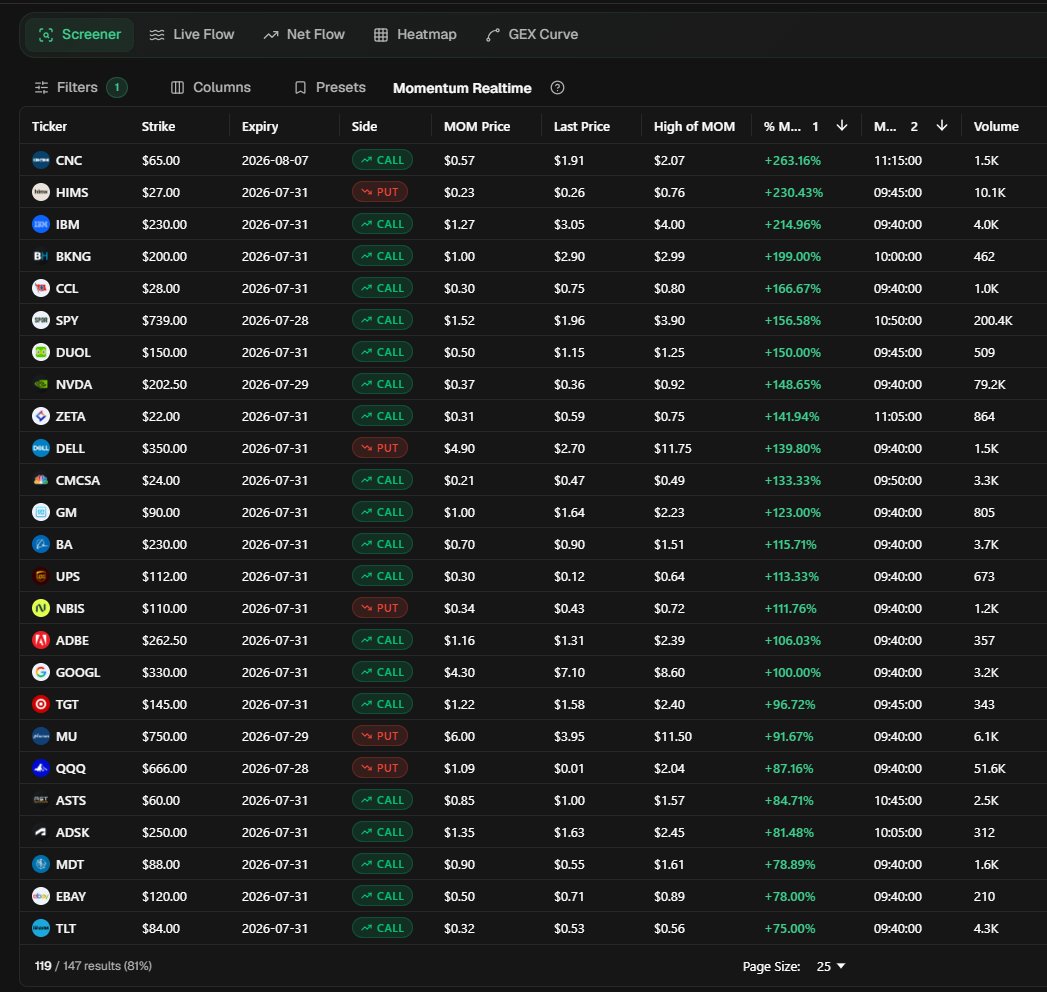Image resolution: width=1047 pixels, height=992 pixels.
Task: Click the HIMS ticker logo
Action: coord(41,192)
